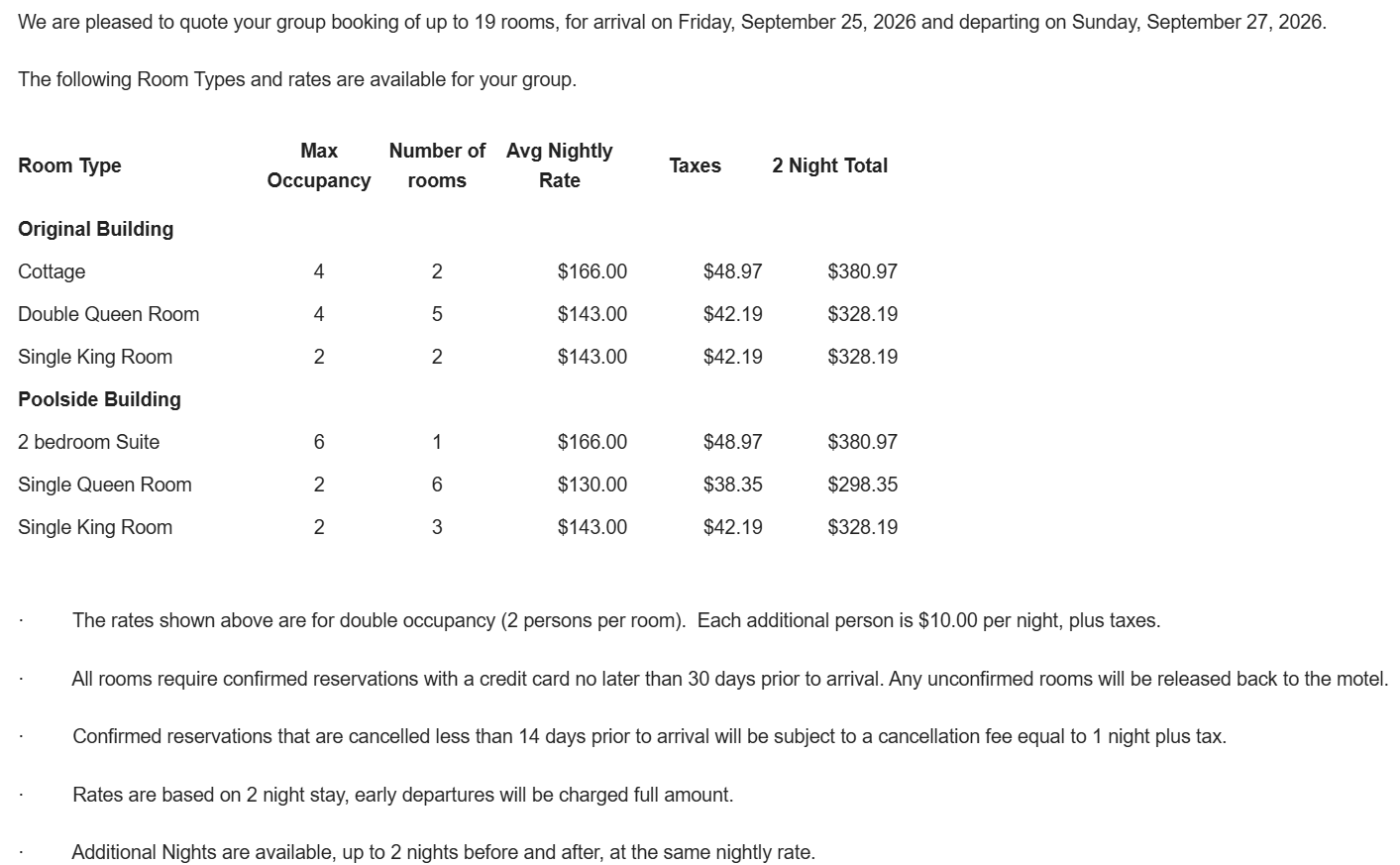Viewport: 1400px width, 865px height.
Task: Select the Max Occupancy column header
Action: point(319,165)
